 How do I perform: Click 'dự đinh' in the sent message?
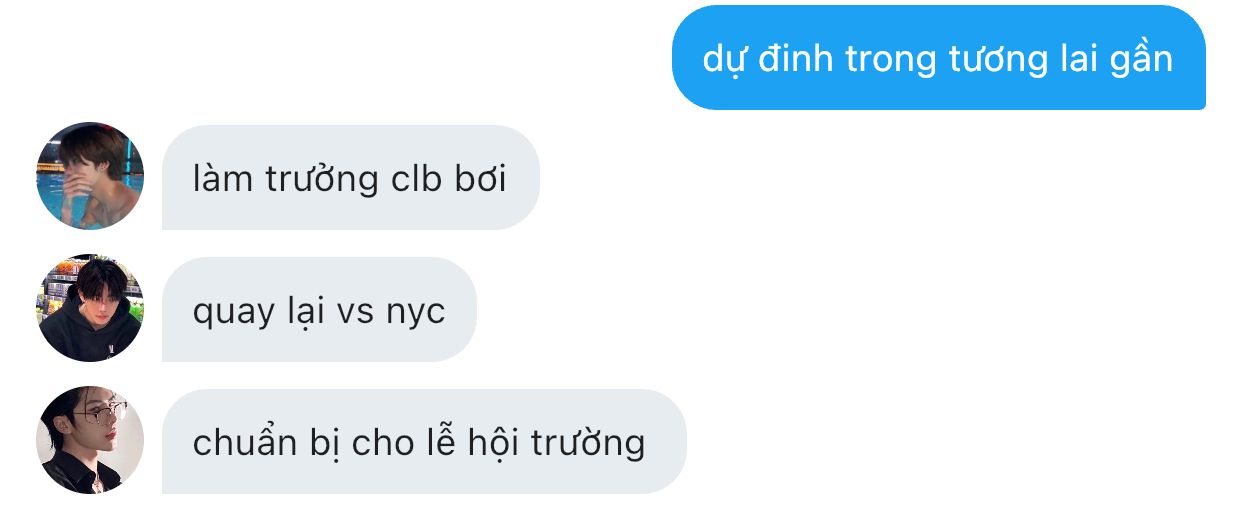click(768, 60)
